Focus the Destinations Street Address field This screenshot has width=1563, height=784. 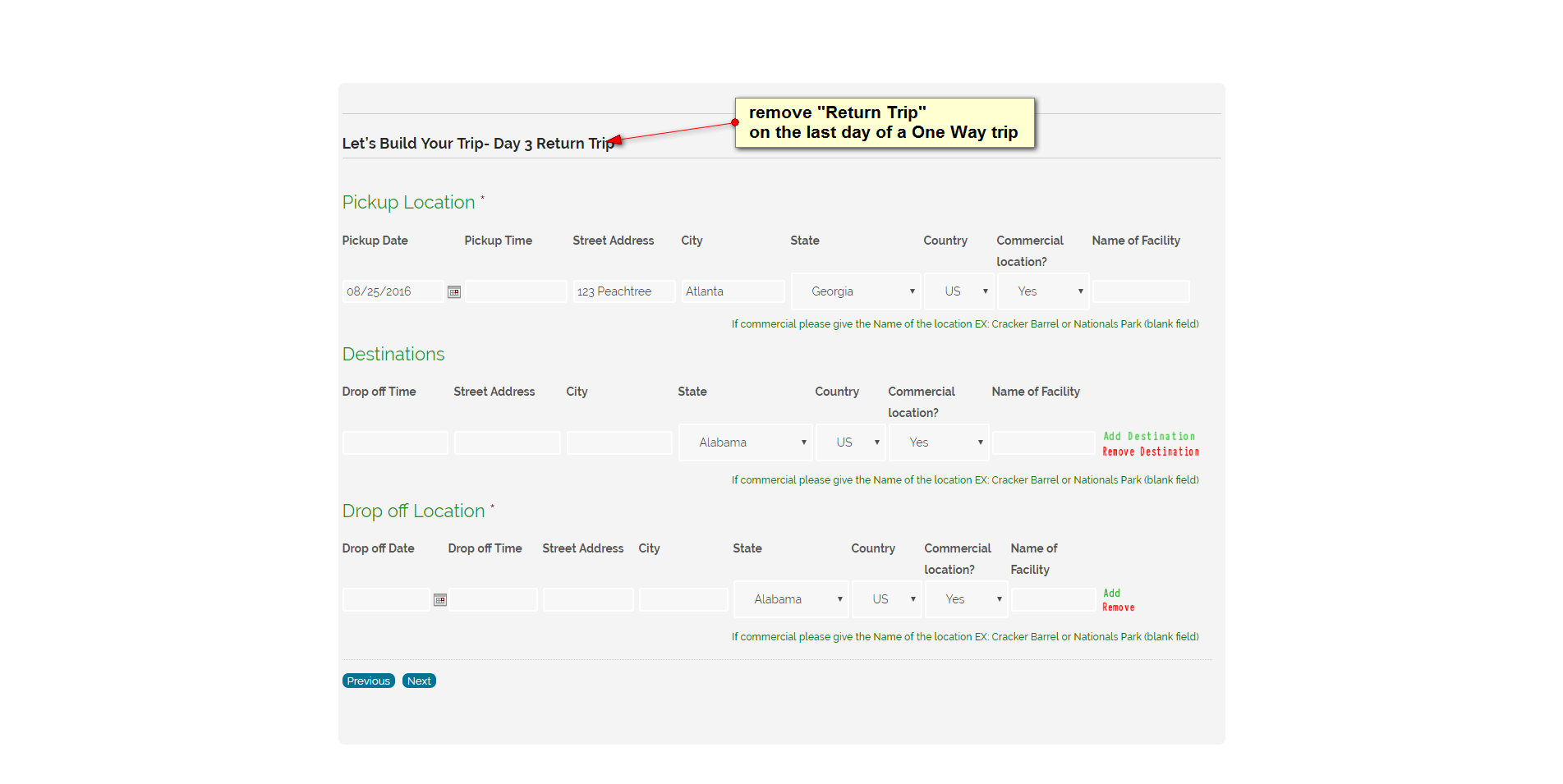[x=508, y=443]
